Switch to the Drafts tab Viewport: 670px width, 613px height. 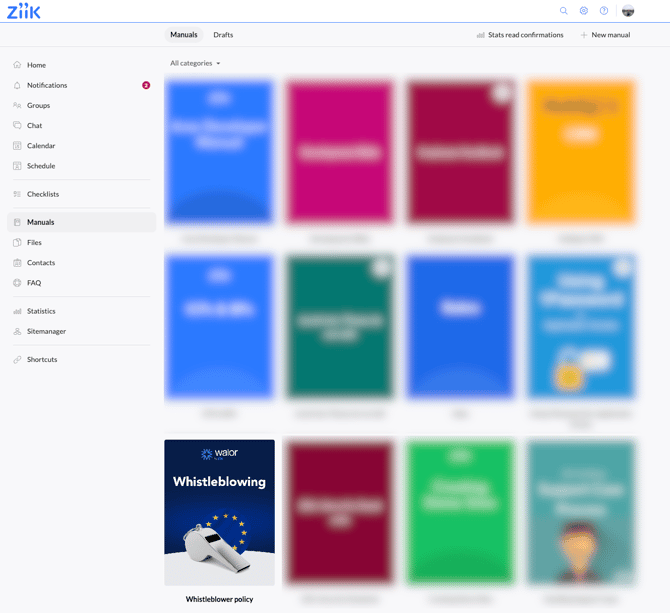223,35
